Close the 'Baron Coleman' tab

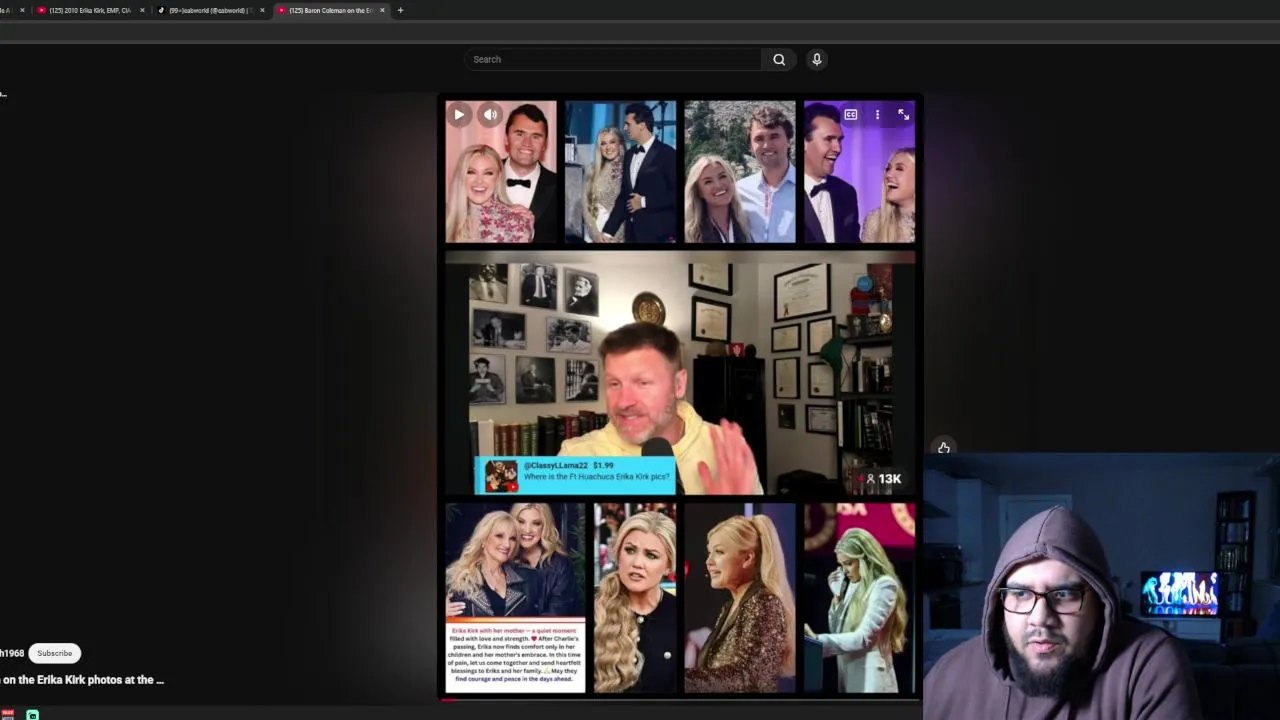pos(382,10)
